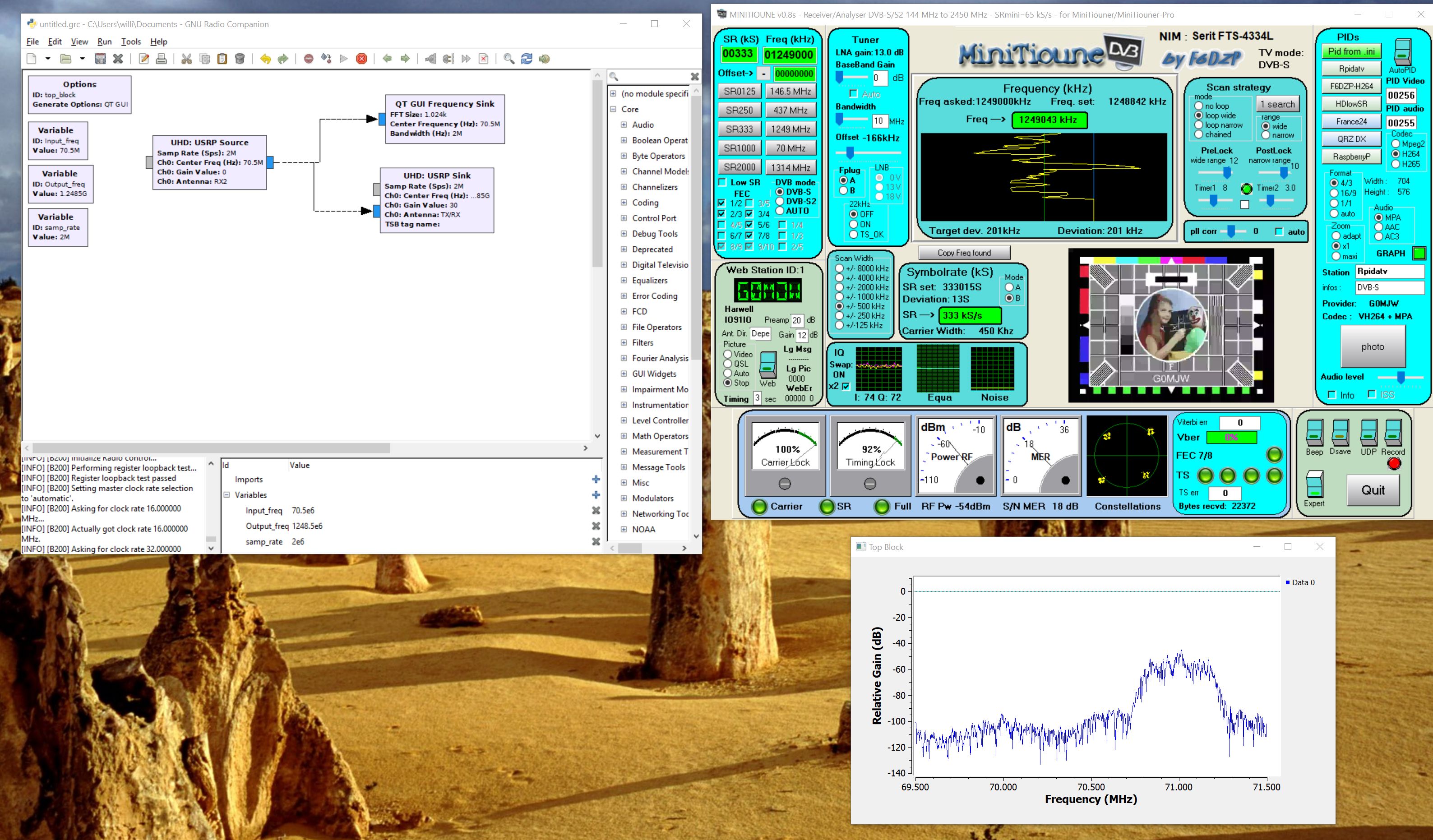1433x840 pixels.
Task: Close the current flow graph (X toolbar icon)
Action: (x=118, y=59)
